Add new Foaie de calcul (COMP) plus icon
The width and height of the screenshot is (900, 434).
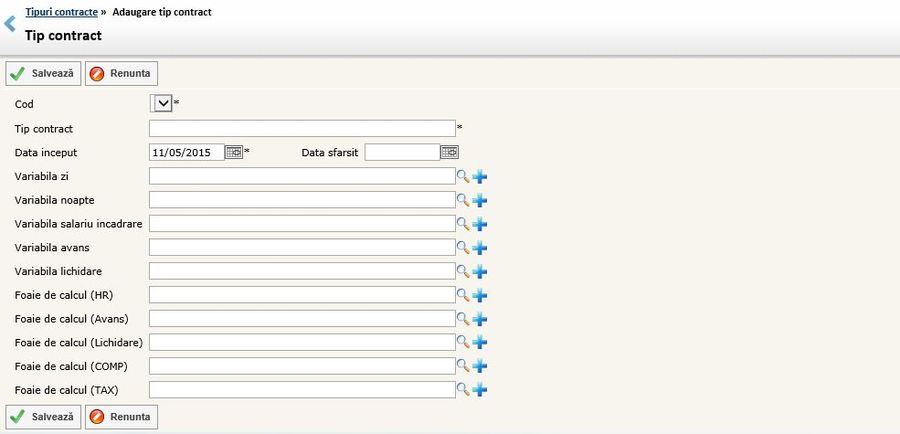pyautogui.click(x=480, y=366)
